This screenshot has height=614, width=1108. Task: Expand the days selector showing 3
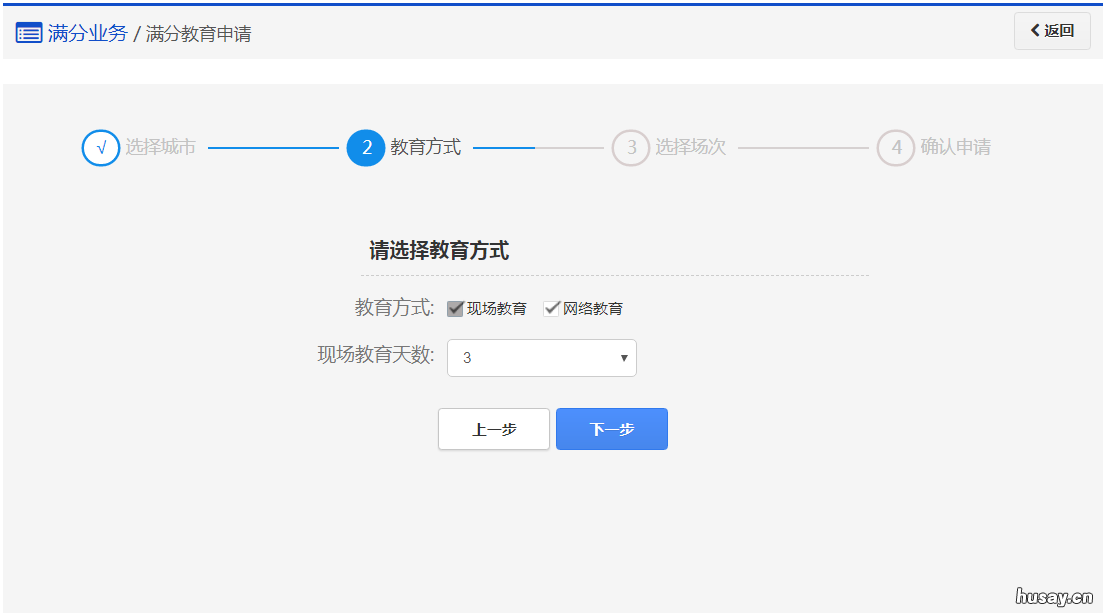pyautogui.click(x=541, y=358)
